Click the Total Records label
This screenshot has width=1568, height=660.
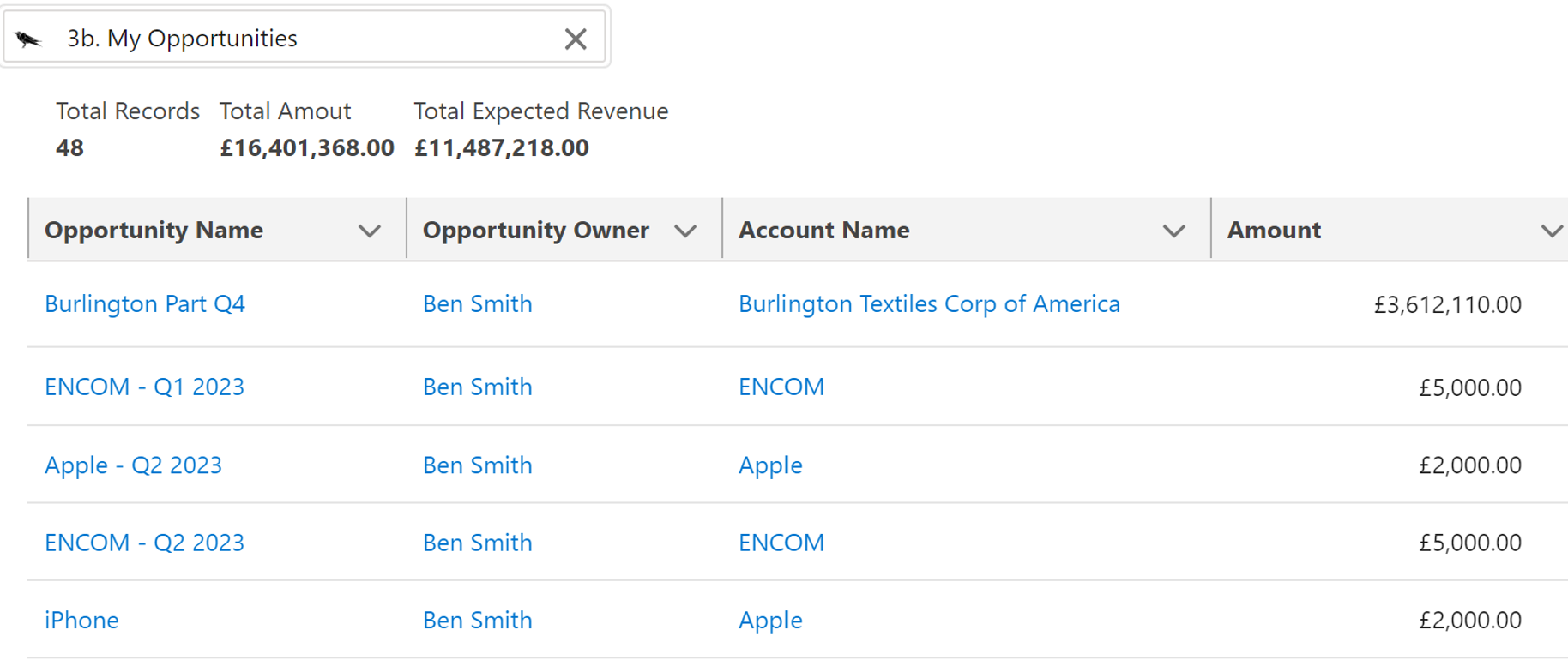tap(128, 111)
